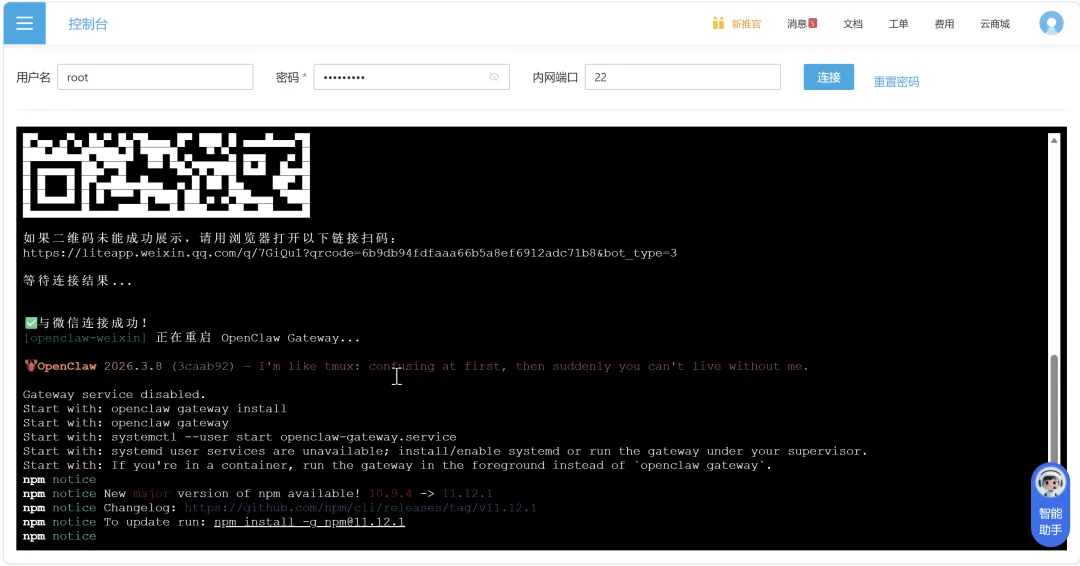Viewport: 1080px width, 566px height.
Task: Click the user avatar icon
Action: (1051, 23)
